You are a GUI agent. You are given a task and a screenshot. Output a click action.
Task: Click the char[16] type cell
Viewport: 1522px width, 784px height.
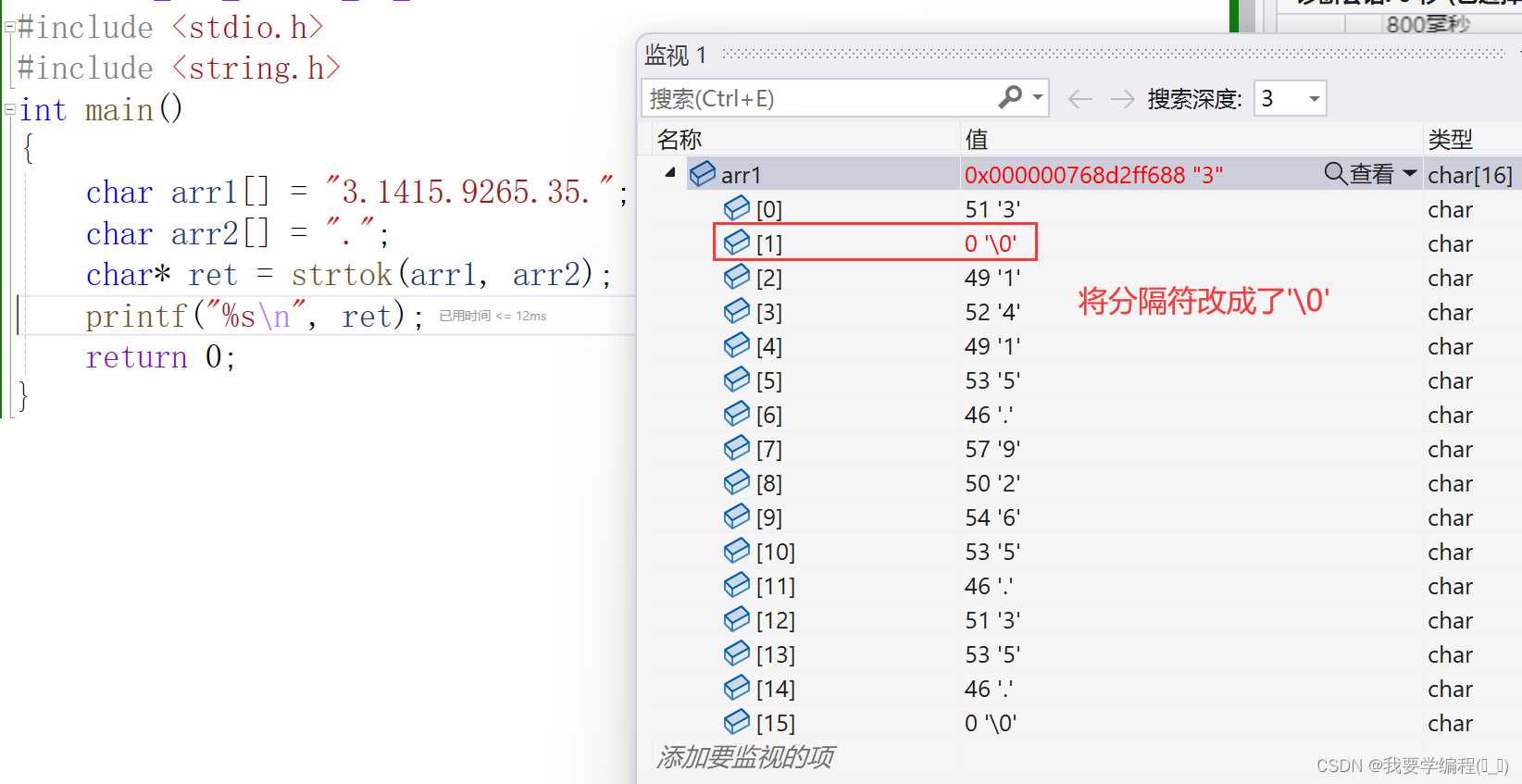coord(1470,175)
